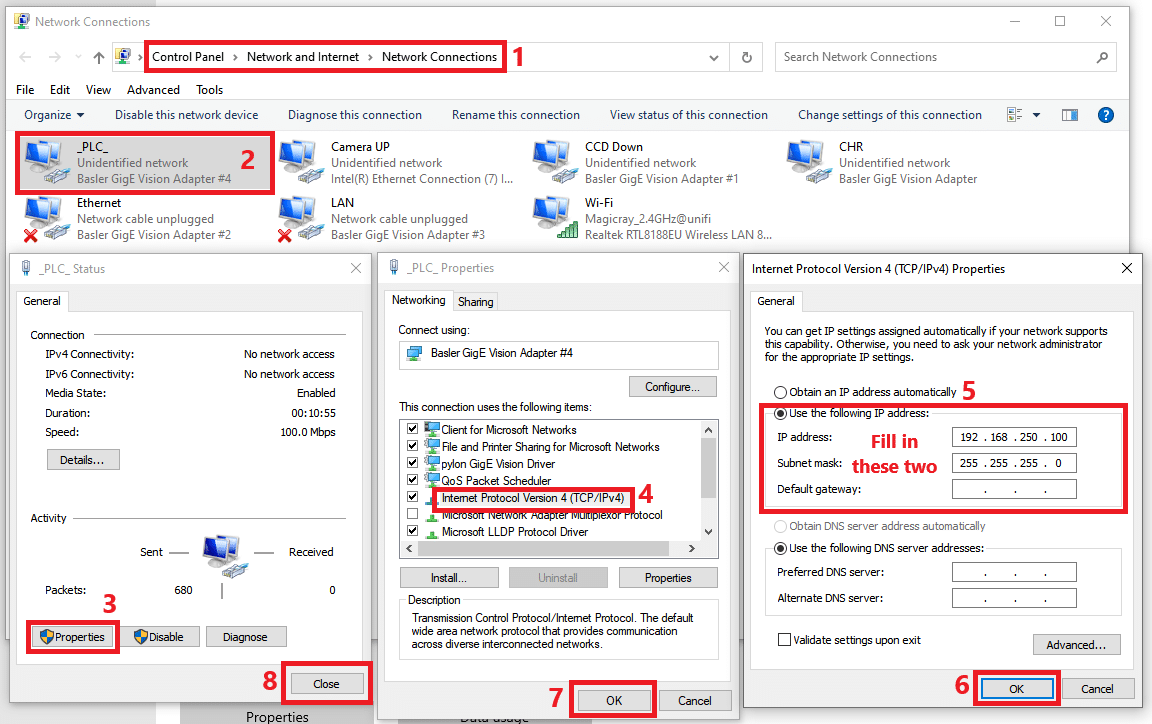Click the Default gateway input field
The width and height of the screenshot is (1152, 724).
coord(1014,489)
